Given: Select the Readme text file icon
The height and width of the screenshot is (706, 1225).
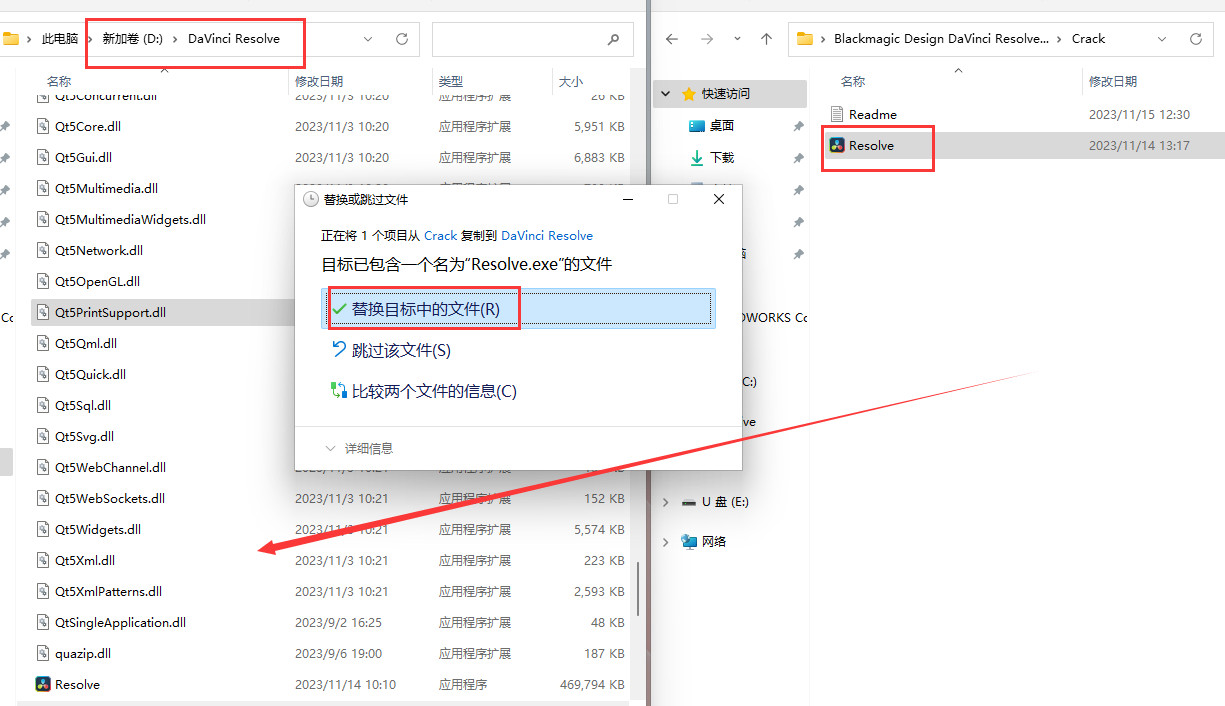Looking at the screenshot, I should [837, 115].
